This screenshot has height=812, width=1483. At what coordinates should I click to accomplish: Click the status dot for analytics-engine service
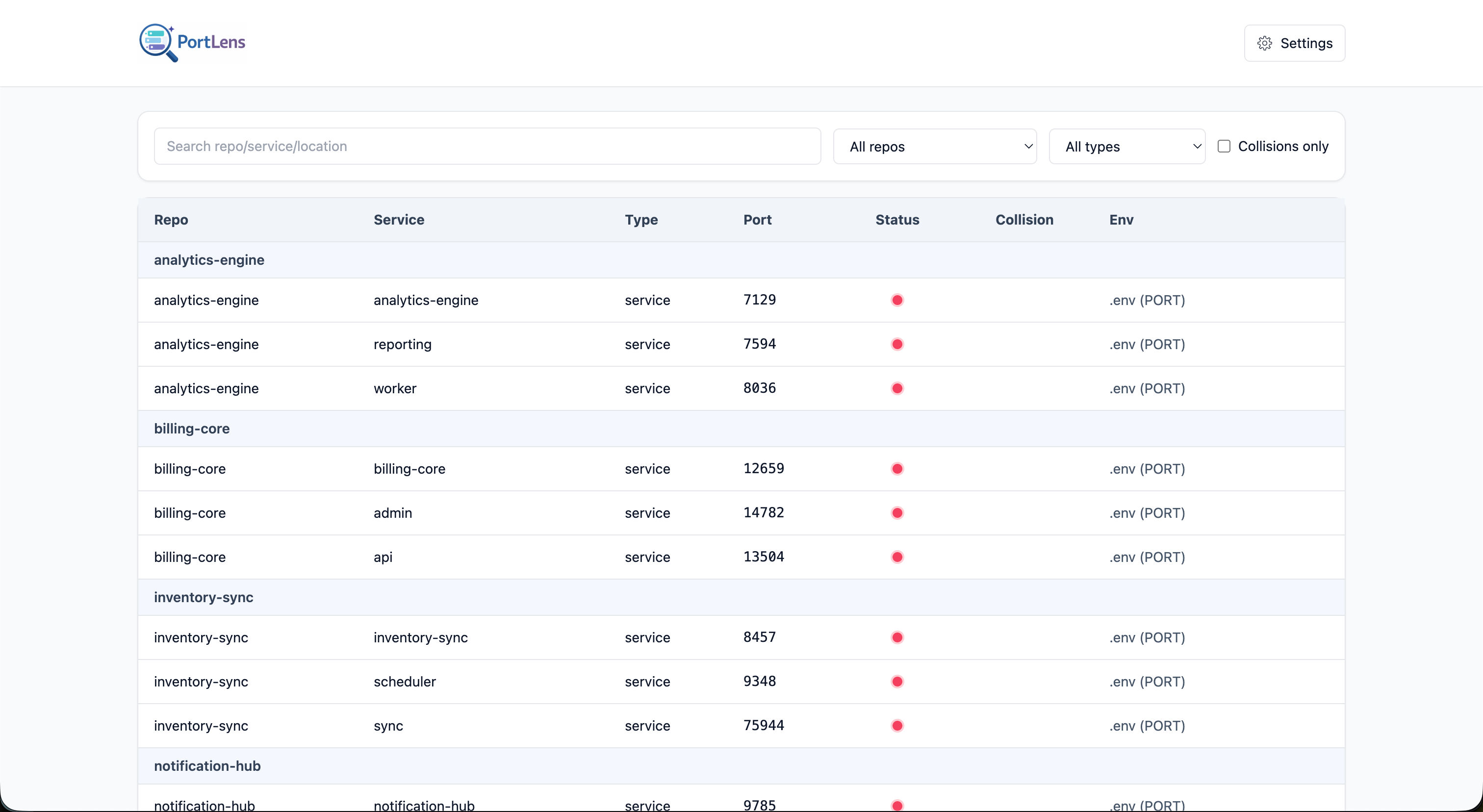point(897,300)
